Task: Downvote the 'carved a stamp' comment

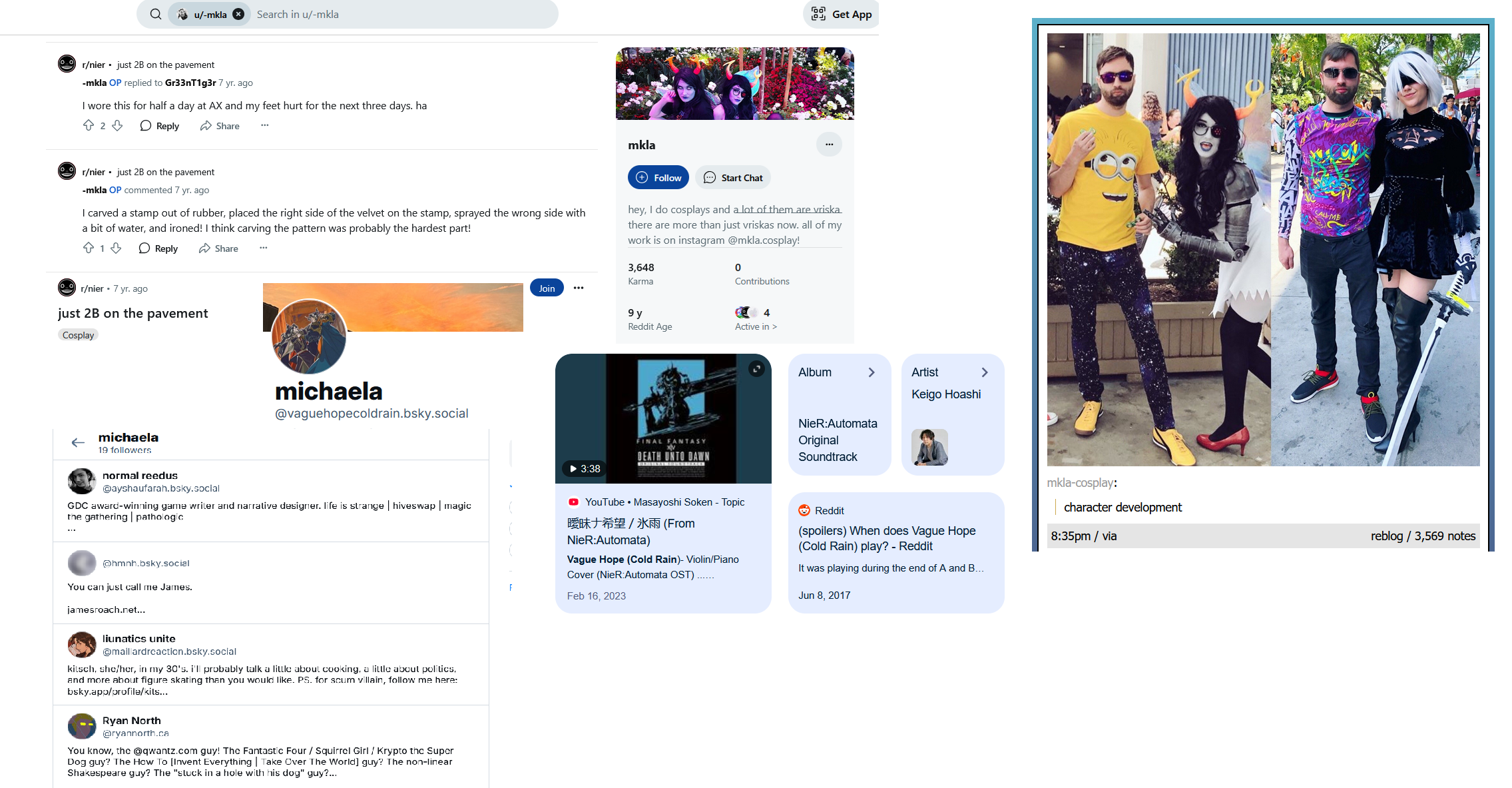Action: [x=116, y=248]
